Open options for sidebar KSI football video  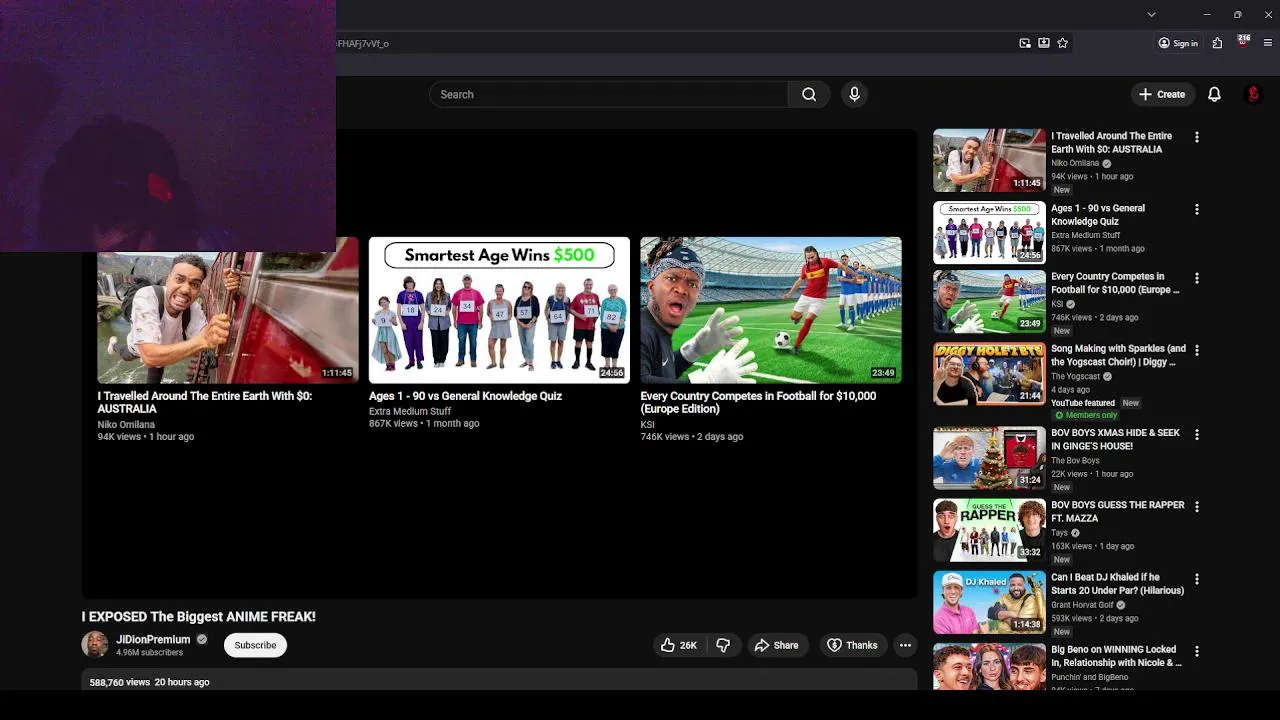1196,278
